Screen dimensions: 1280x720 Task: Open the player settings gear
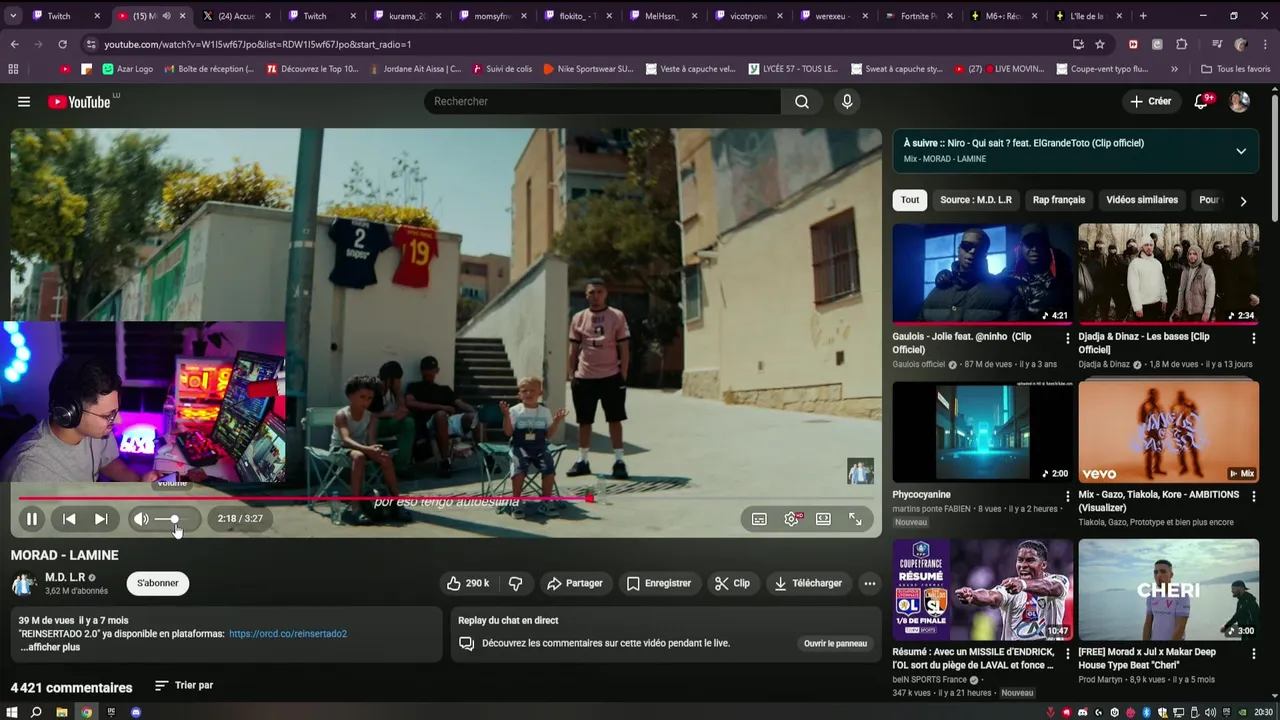(791, 519)
